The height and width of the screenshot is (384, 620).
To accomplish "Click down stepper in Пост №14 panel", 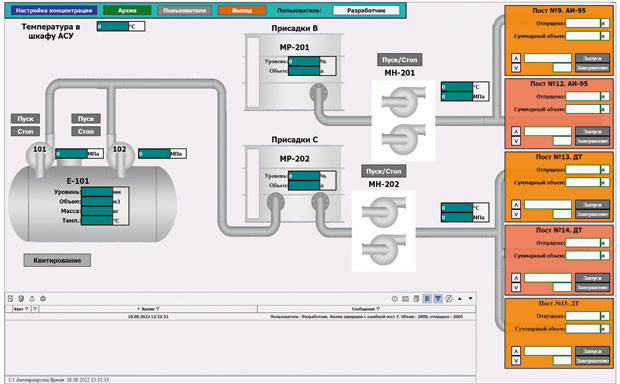I will 516,288.
